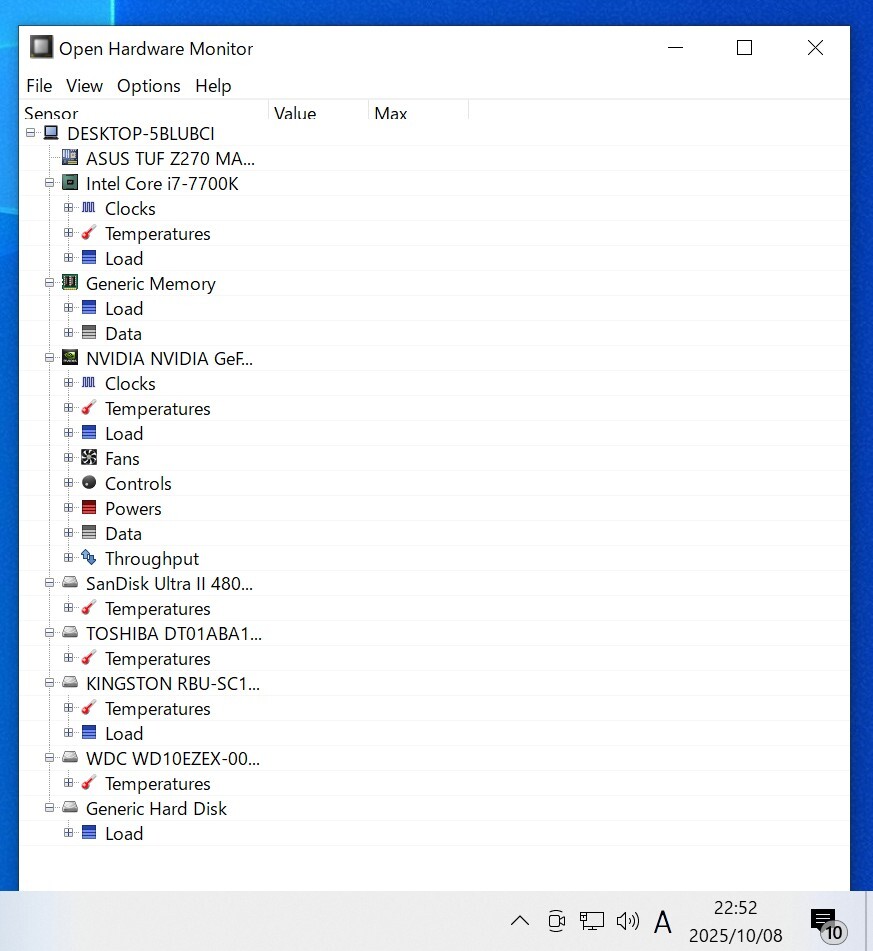This screenshot has height=951, width=873.
Task: Expand Powers under NVIDIA GPU
Action: (68, 508)
